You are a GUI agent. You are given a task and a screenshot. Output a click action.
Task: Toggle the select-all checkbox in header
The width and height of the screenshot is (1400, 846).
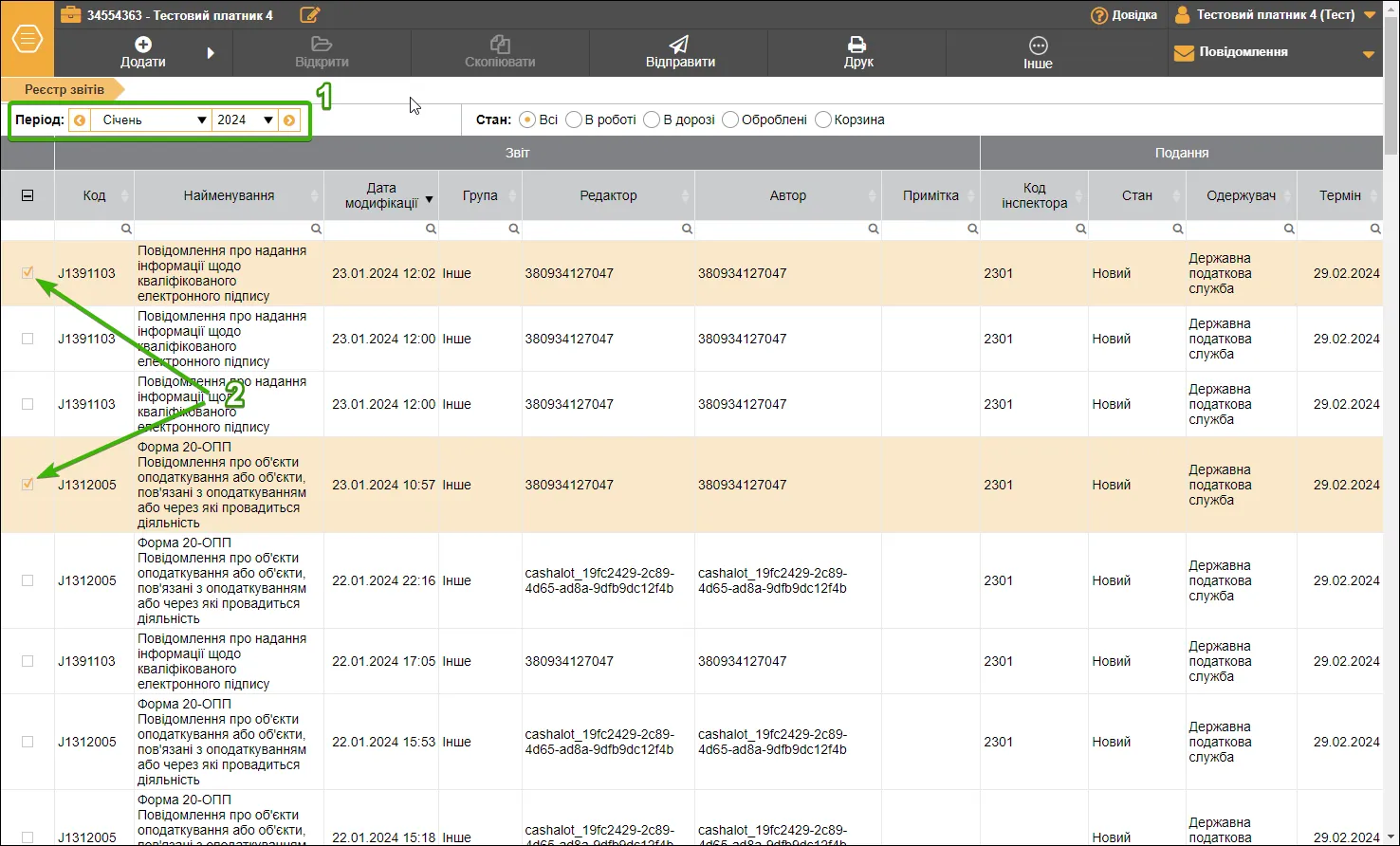click(28, 195)
